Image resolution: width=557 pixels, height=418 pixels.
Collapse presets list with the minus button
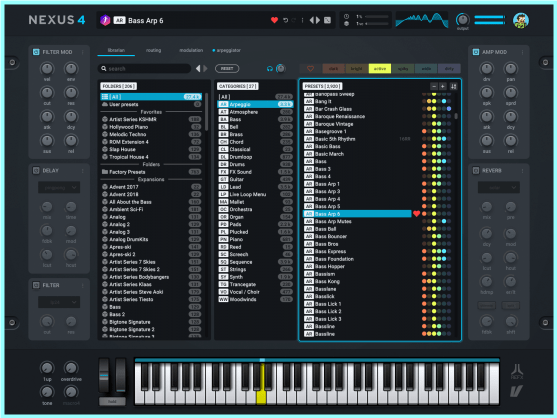click(434, 86)
